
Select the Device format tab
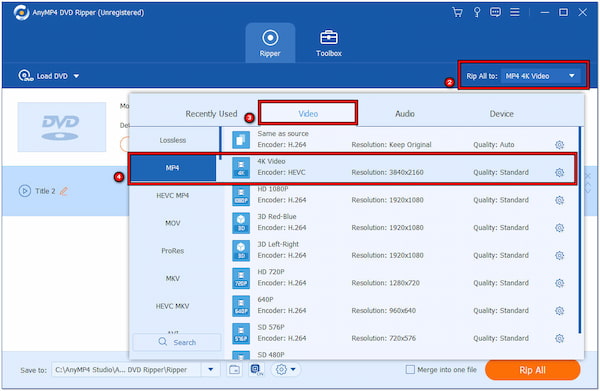coord(502,114)
